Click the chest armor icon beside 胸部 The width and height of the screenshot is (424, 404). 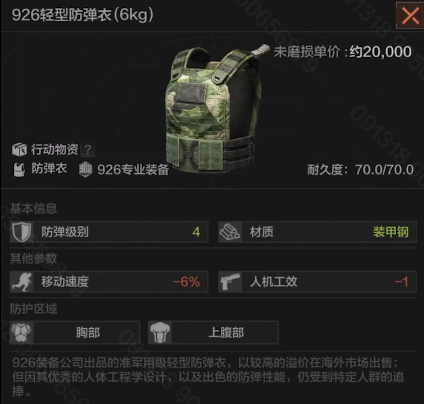(22, 332)
